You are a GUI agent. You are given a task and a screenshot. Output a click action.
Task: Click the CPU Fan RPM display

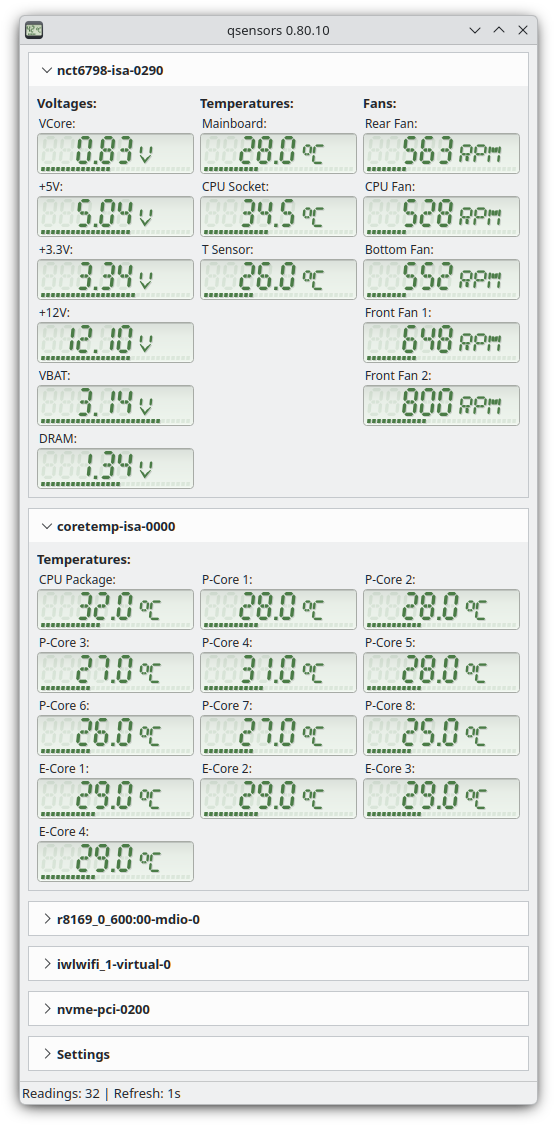pos(441,216)
